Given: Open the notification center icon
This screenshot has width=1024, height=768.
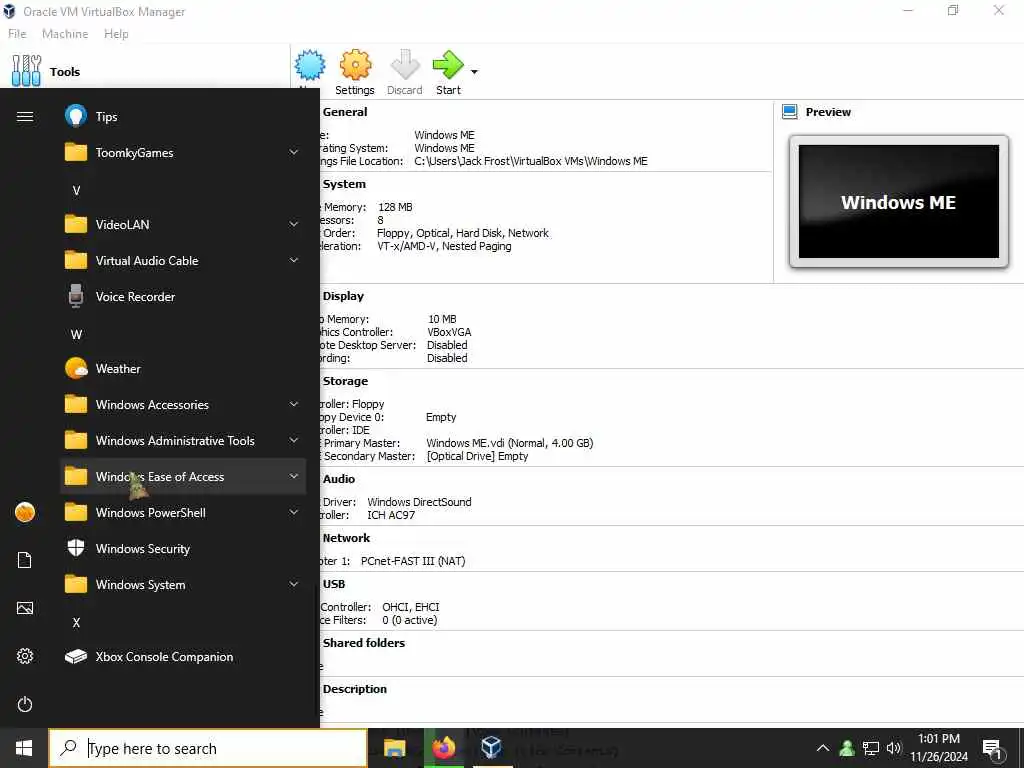Looking at the screenshot, I should pos(992,750).
